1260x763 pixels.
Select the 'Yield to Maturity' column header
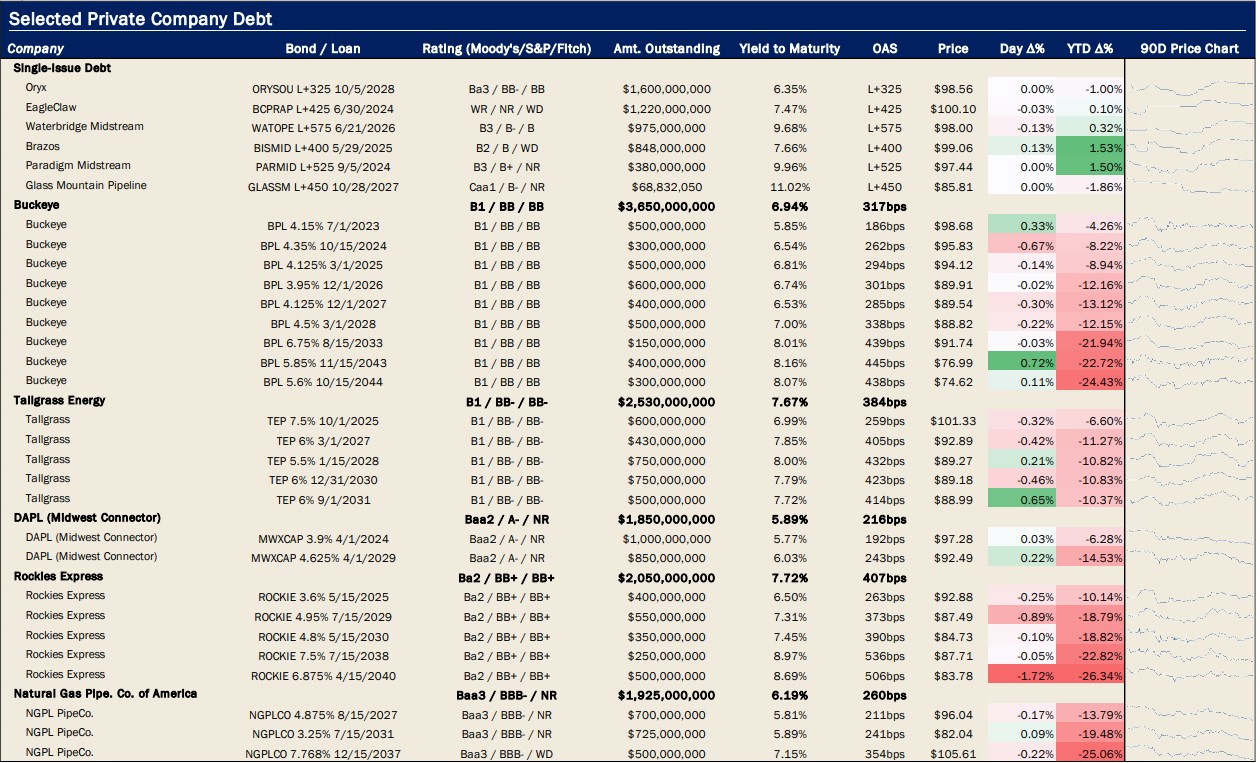(789, 48)
